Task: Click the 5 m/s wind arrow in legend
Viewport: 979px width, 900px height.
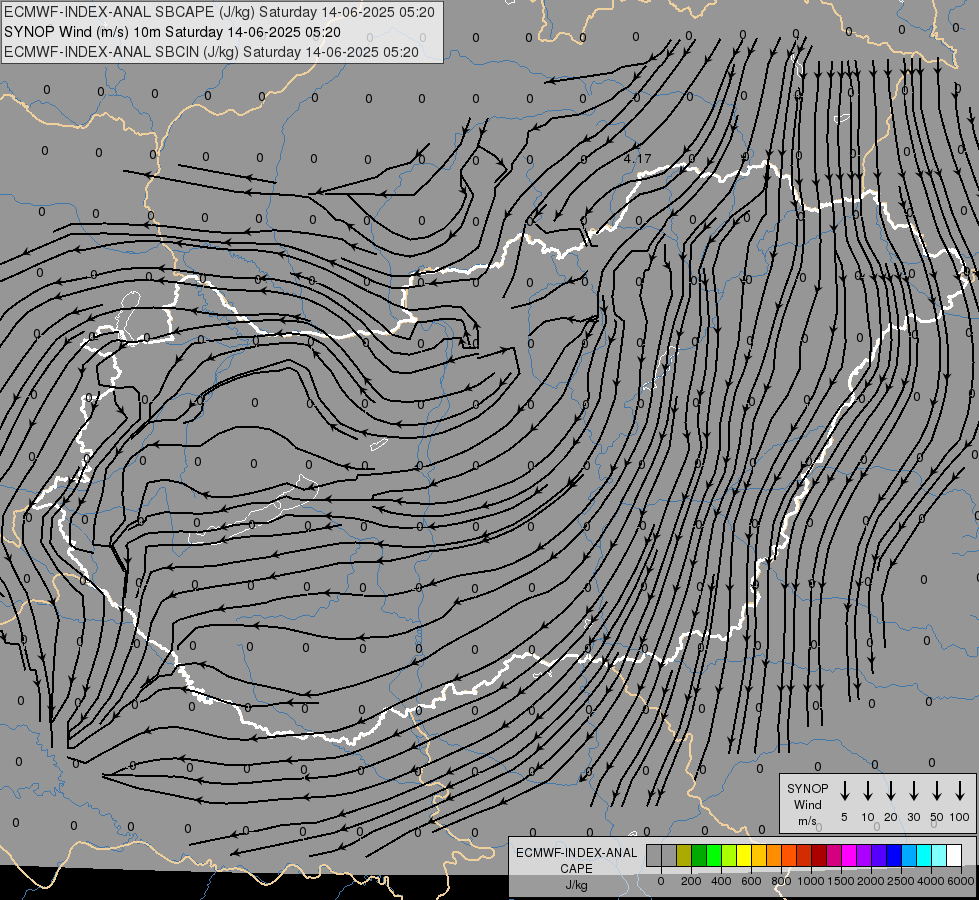Action: pos(844,791)
